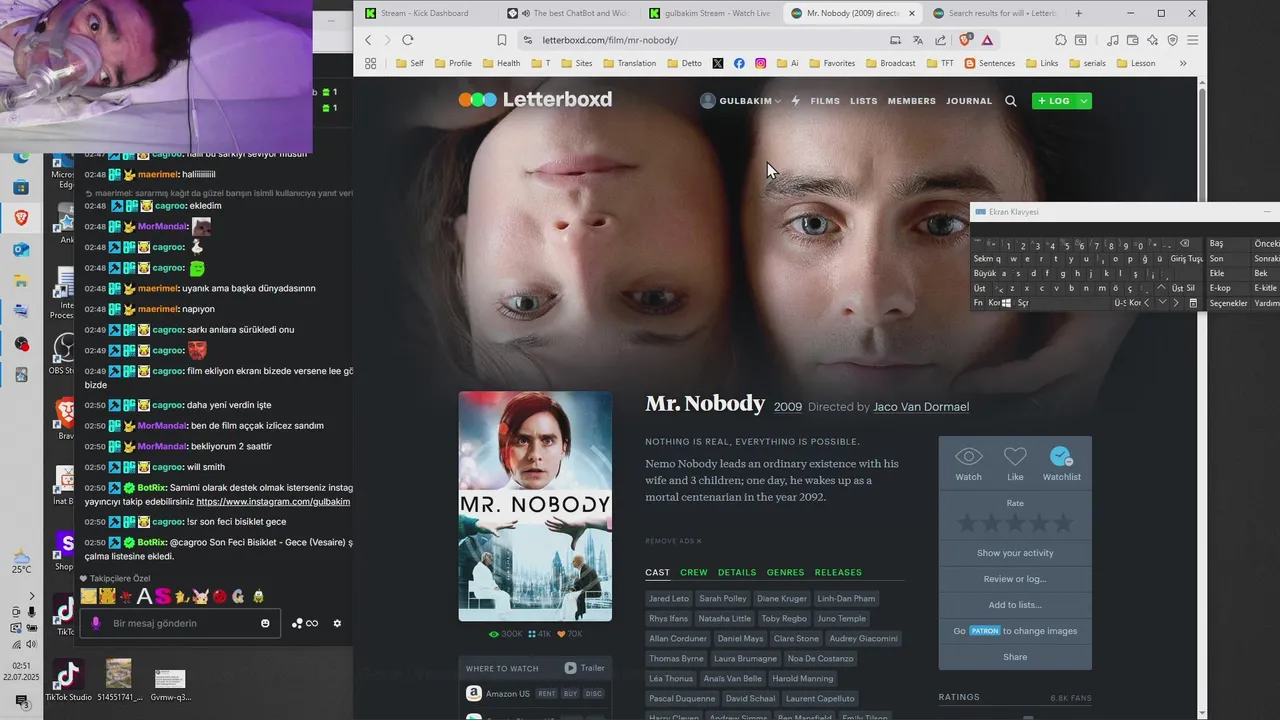Open cast member Jared Leto
1280x720 pixels.
(669, 599)
